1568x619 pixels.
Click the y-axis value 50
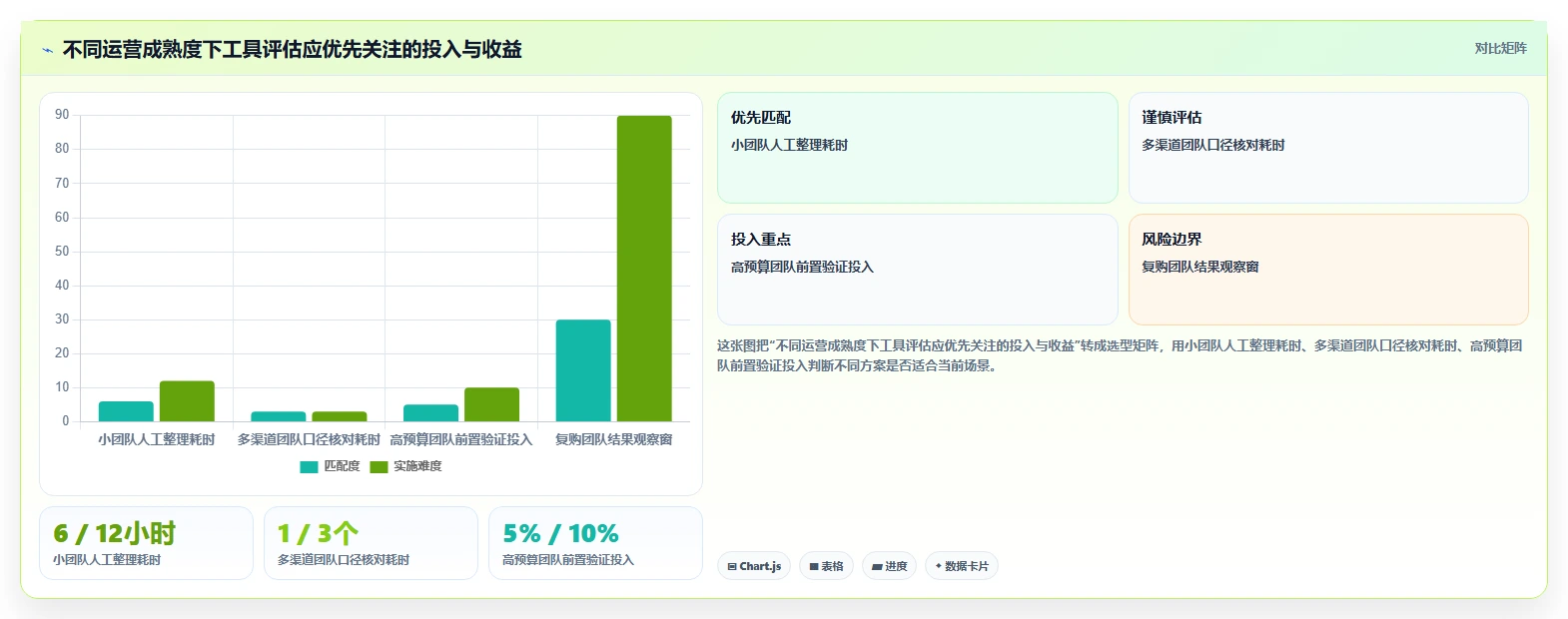[x=62, y=251]
